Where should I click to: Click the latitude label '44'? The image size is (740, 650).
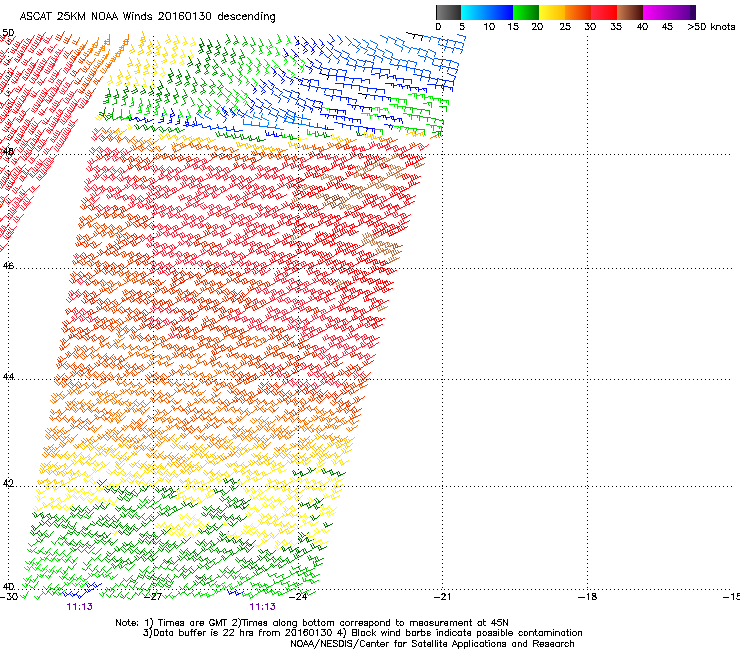8,377
